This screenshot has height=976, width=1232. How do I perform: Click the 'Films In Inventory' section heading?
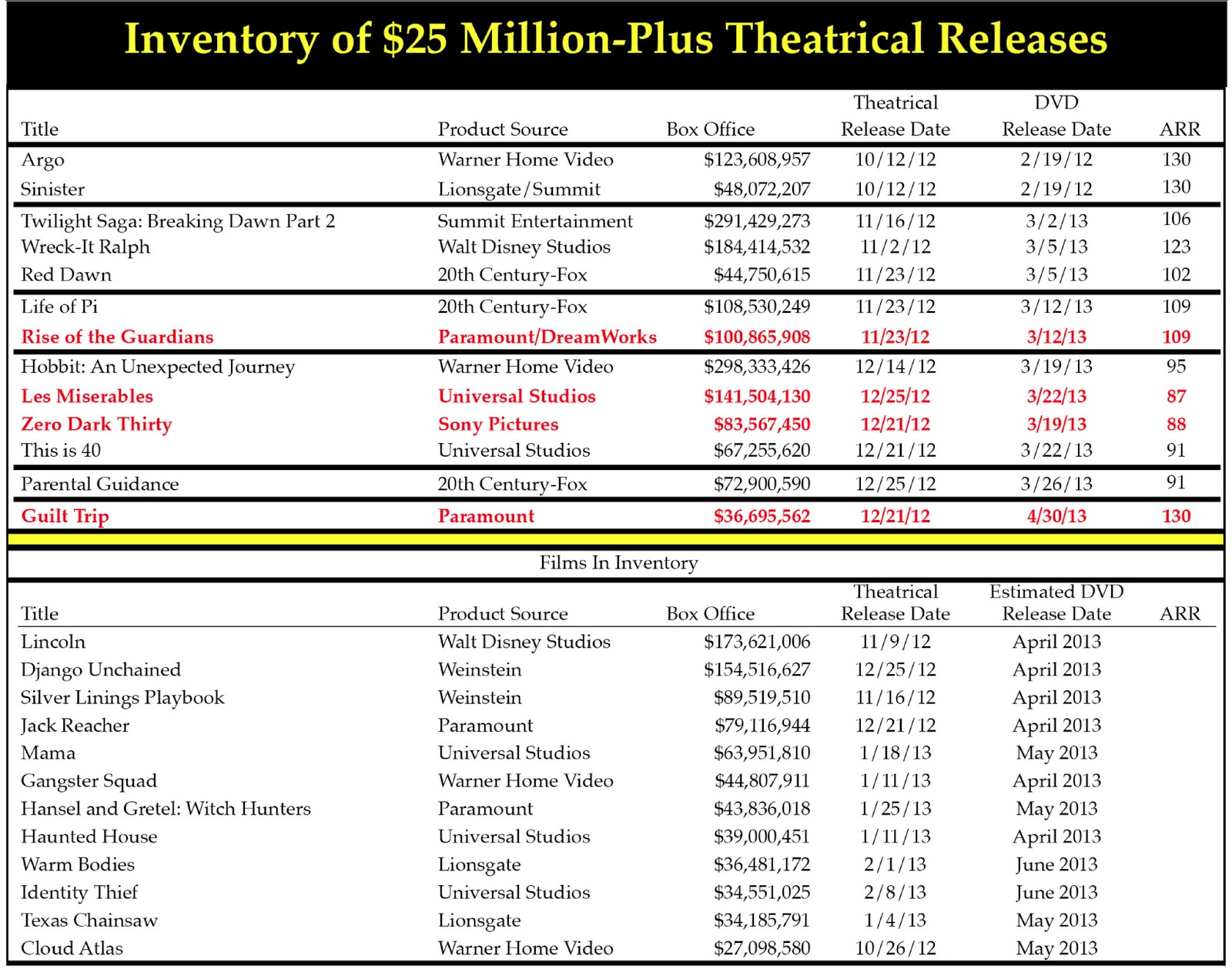pyautogui.click(x=618, y=563)
